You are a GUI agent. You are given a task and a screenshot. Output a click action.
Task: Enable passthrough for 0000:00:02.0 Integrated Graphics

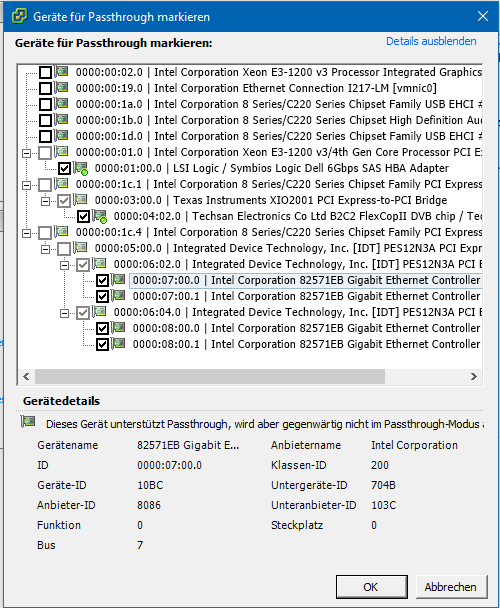(x=45, y=73)
